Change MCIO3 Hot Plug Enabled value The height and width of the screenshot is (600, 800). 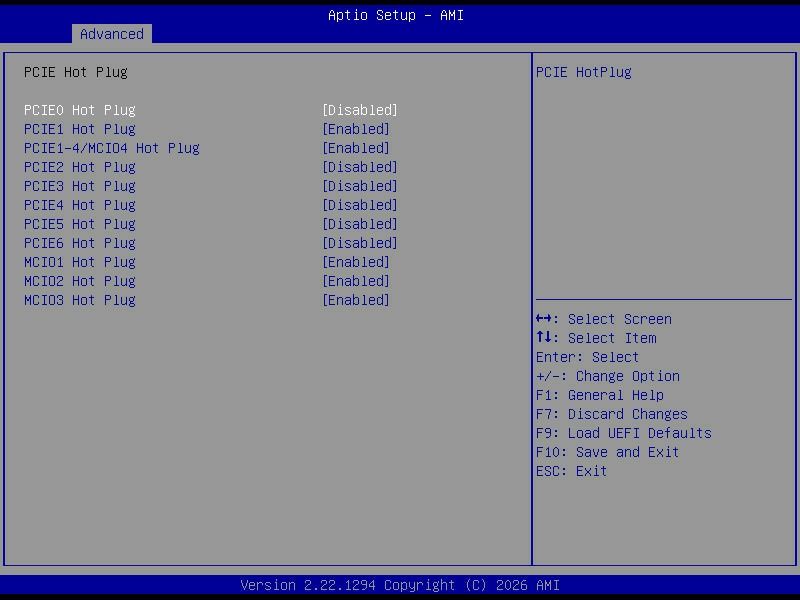(x=356, y=300)
